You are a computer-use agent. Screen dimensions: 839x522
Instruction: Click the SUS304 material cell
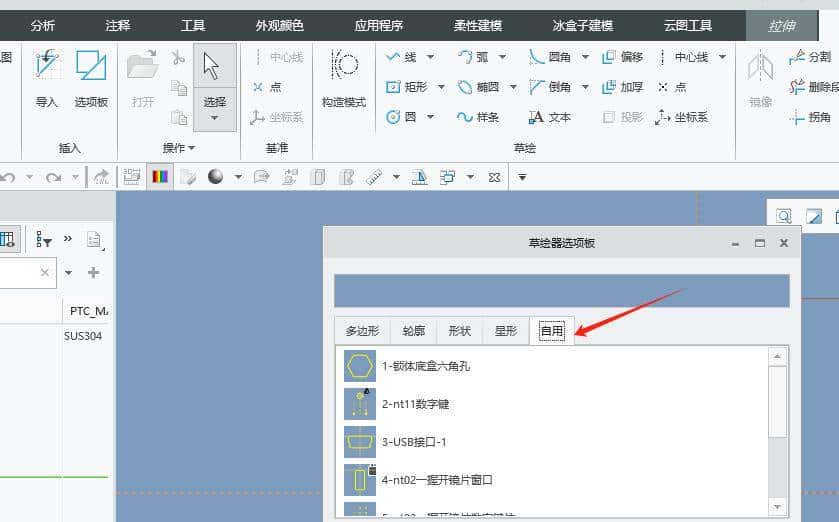click(x=82, y=336)
